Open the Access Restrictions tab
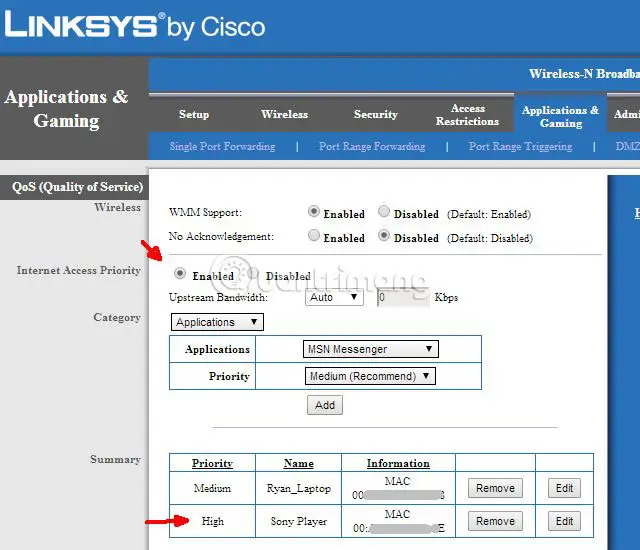The image size is (640, 550). pos(467,115)
